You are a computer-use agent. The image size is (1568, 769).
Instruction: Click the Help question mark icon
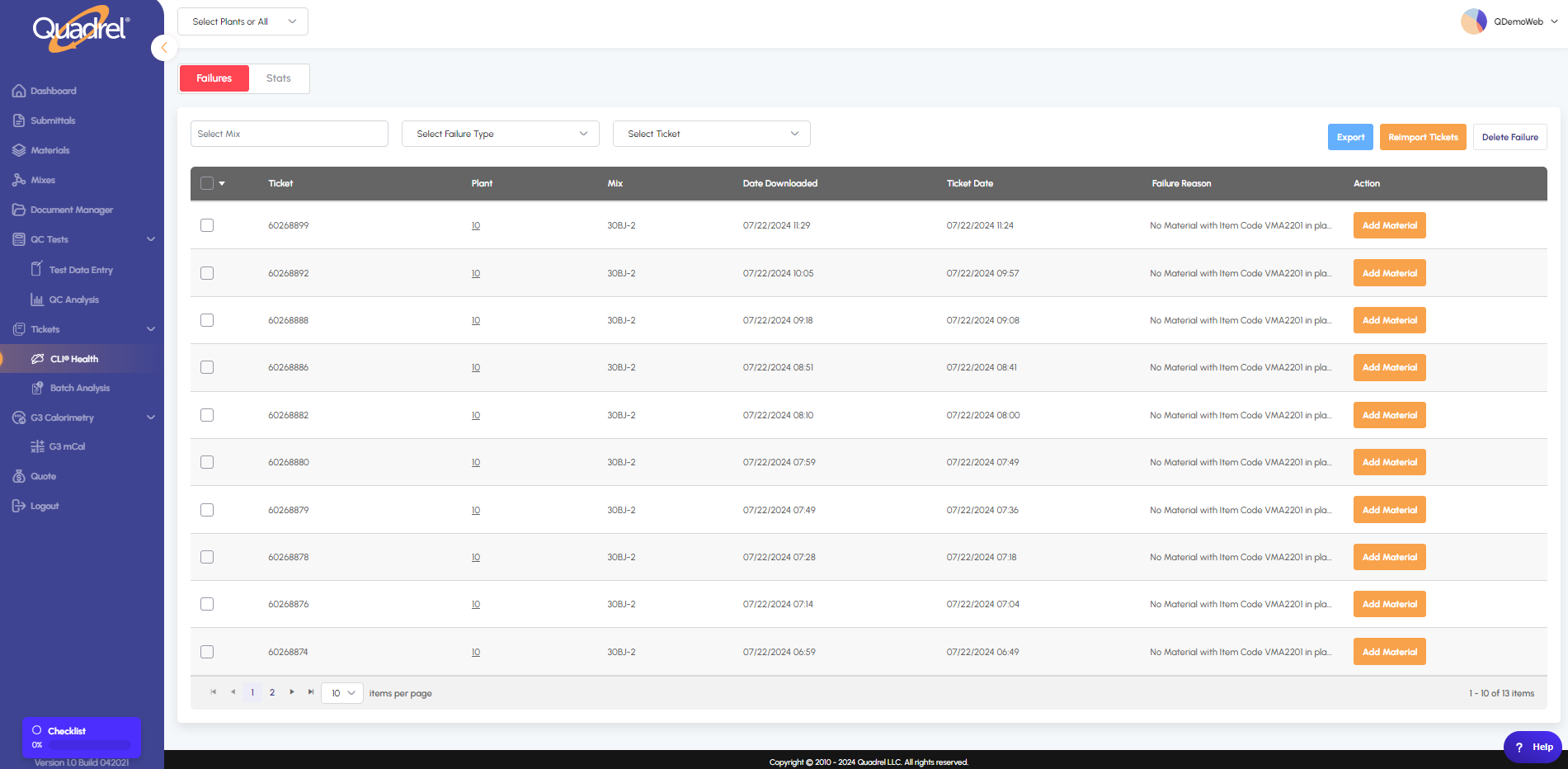pyautogui.click(x=1519, y=748)
